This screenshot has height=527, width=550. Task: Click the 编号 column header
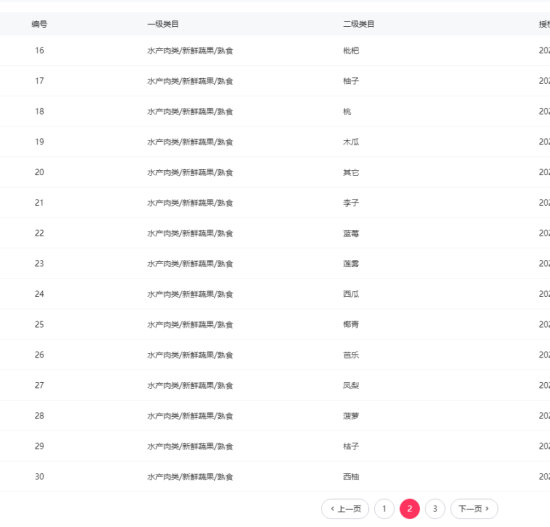coord(39,24)
